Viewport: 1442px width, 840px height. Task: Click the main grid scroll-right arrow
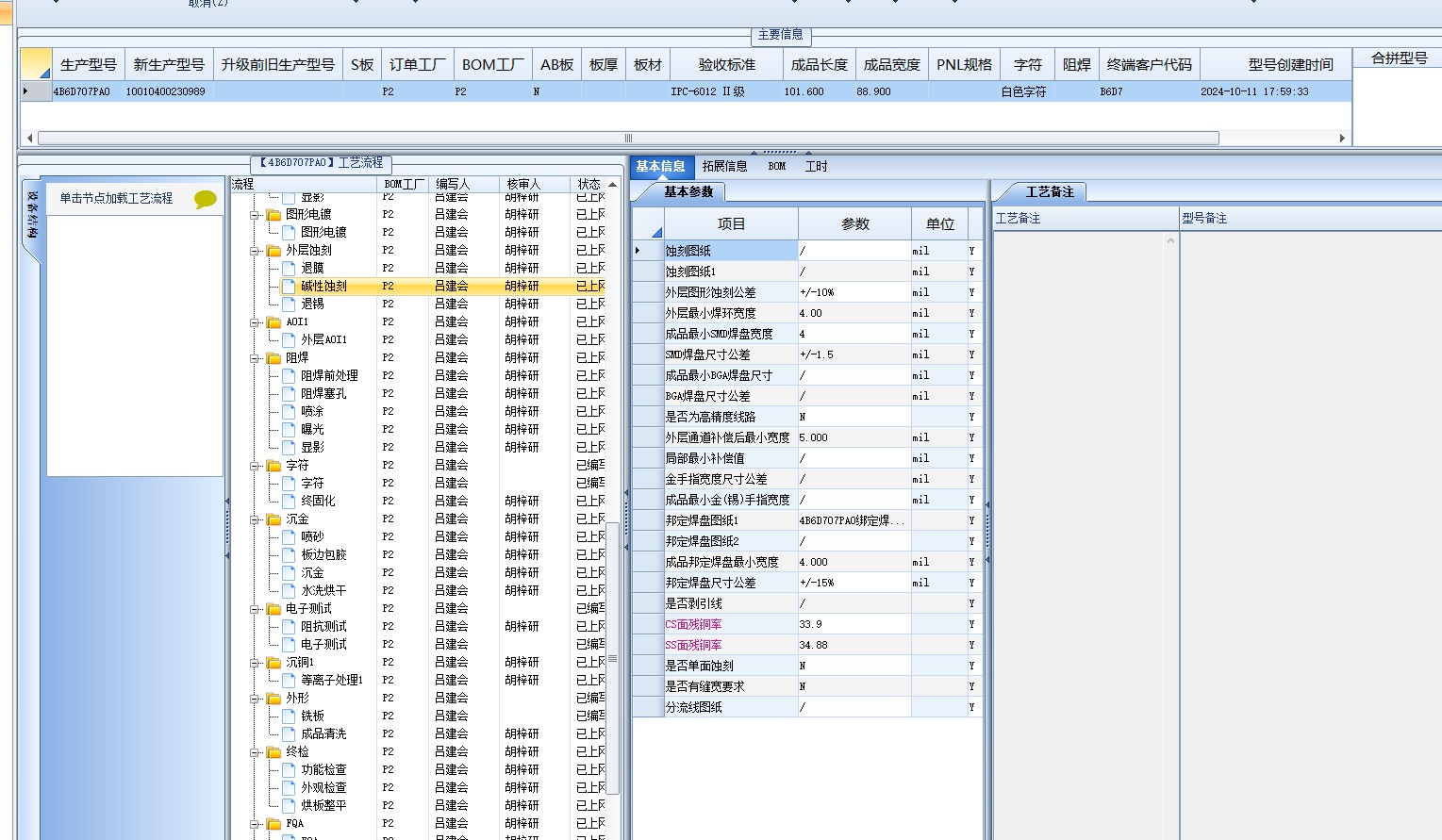coord(1342,138)
